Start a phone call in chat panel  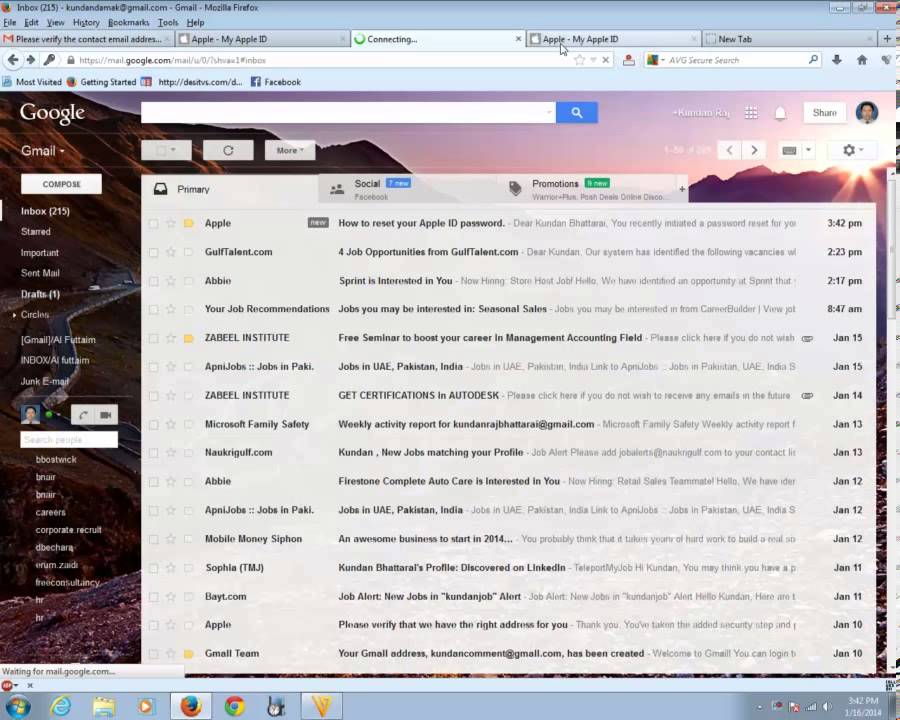tap(83, 415)
